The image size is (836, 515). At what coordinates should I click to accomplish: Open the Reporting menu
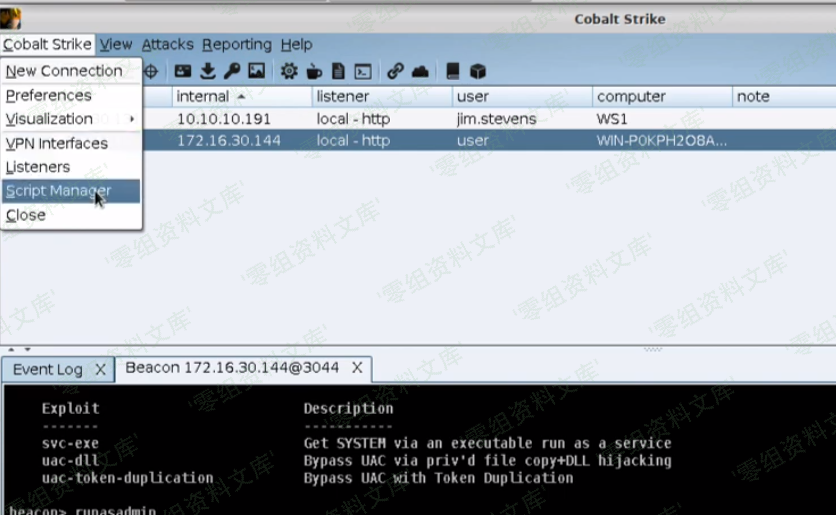tap(236, 45)
